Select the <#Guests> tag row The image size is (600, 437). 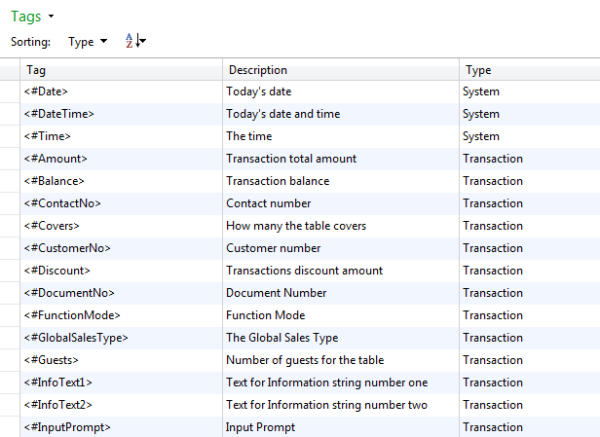point(51,360)
